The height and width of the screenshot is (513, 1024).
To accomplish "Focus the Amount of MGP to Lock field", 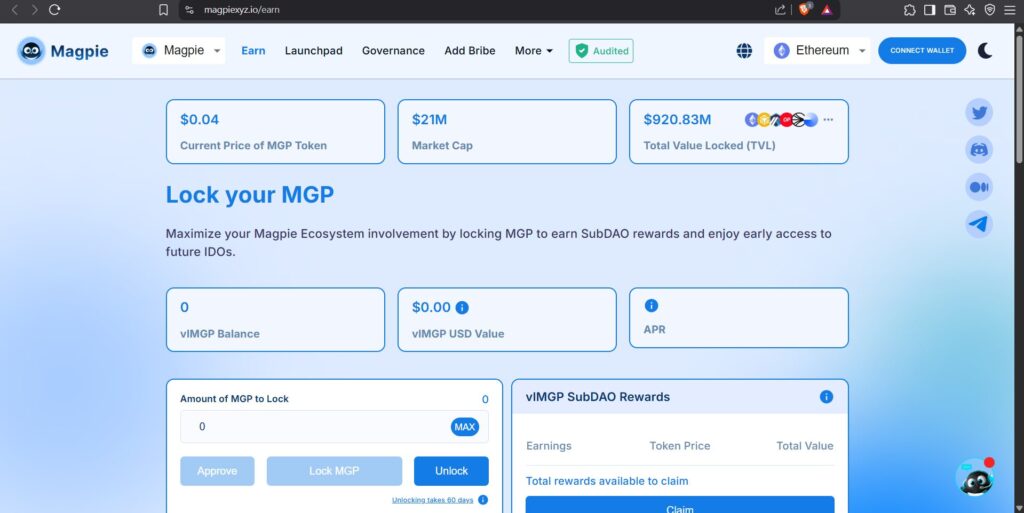I will click(334, 427).
